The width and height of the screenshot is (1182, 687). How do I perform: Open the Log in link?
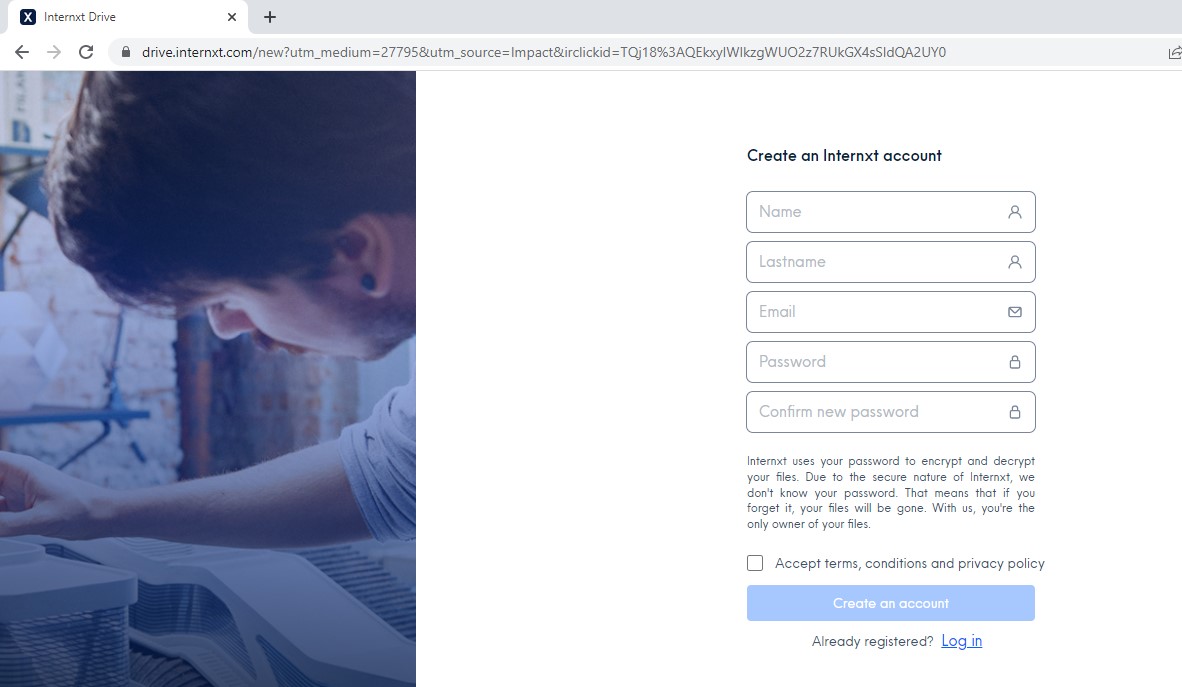point(961,641)
